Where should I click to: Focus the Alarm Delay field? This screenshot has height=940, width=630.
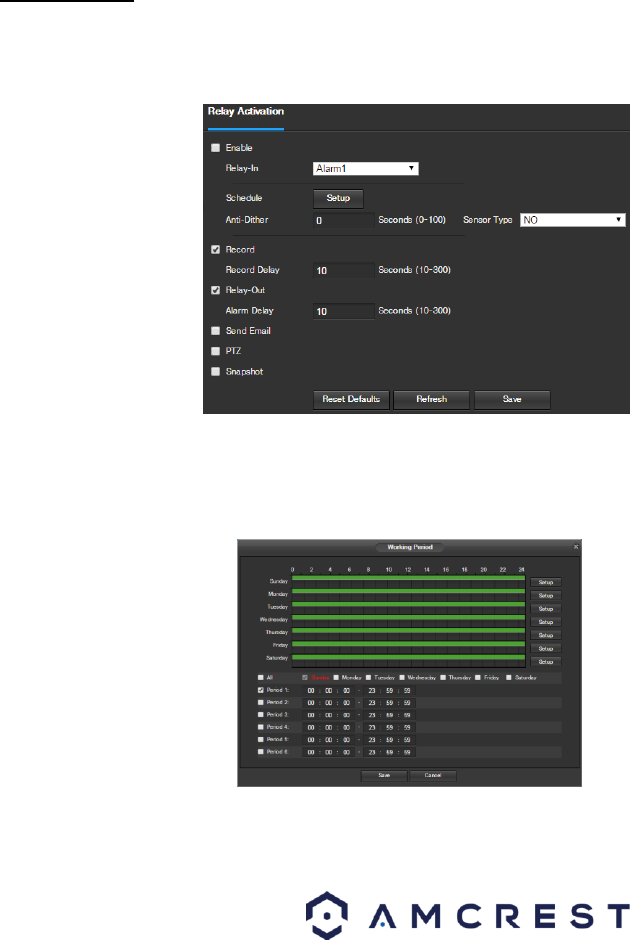point(344,312)
